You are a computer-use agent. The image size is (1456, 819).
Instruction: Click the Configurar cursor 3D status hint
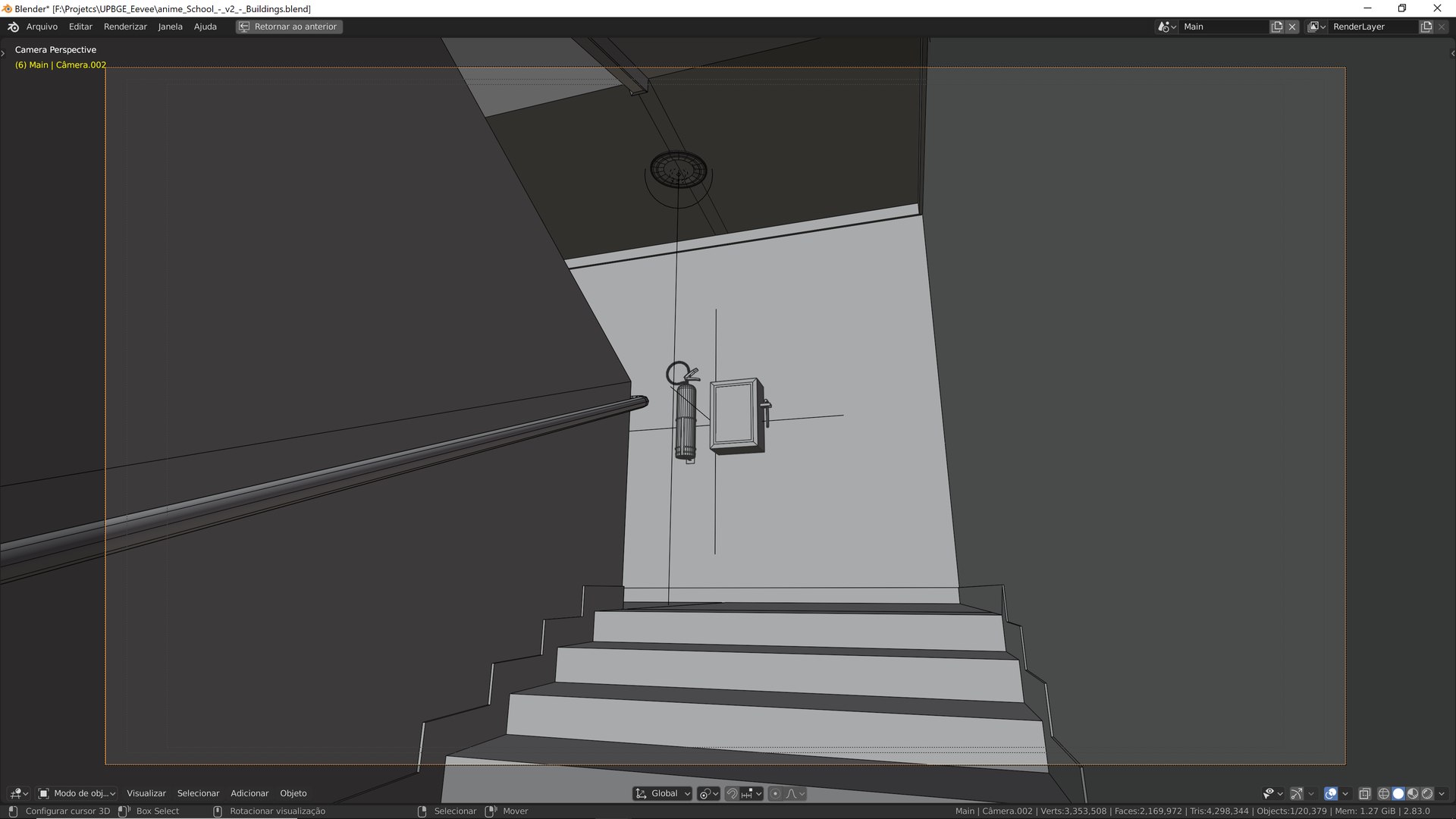click(67, 811)
